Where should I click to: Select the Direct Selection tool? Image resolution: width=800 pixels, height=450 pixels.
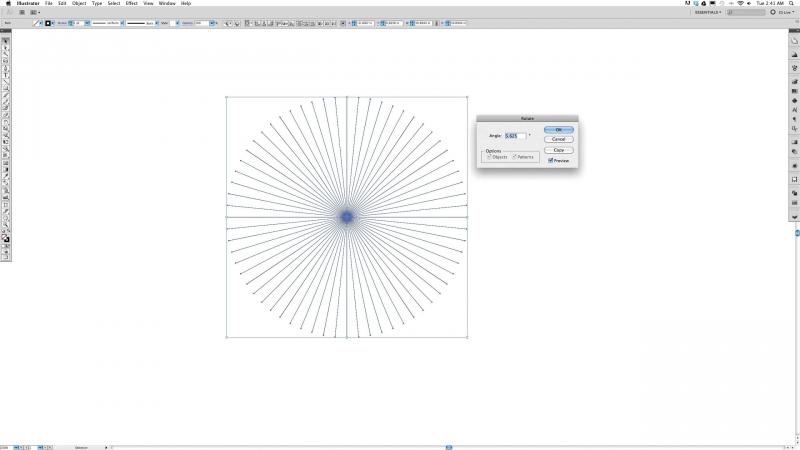point(6,48)
